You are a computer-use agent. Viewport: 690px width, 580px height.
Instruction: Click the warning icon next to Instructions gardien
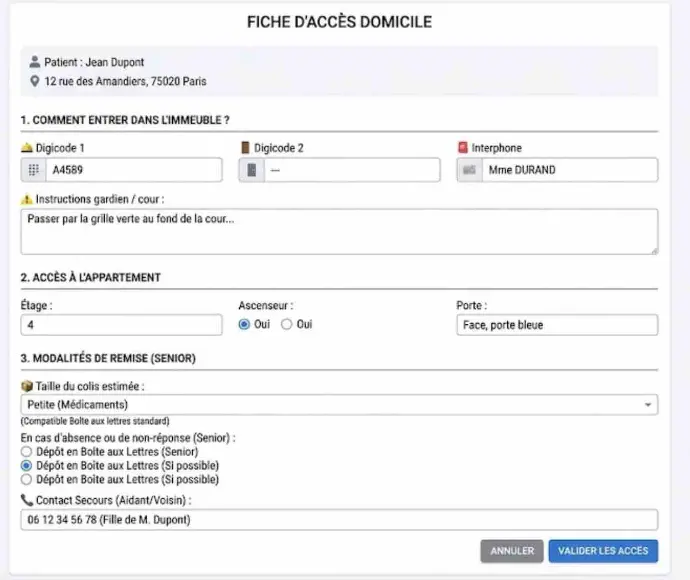pyautogui.click(x=27, y=199)
